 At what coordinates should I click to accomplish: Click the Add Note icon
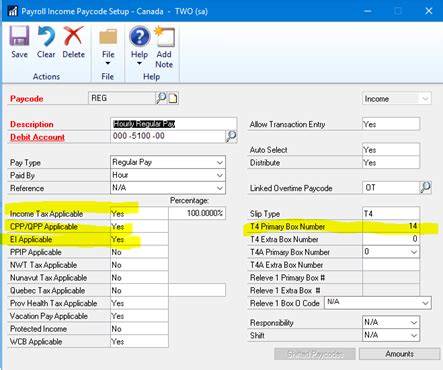[164, 36]
